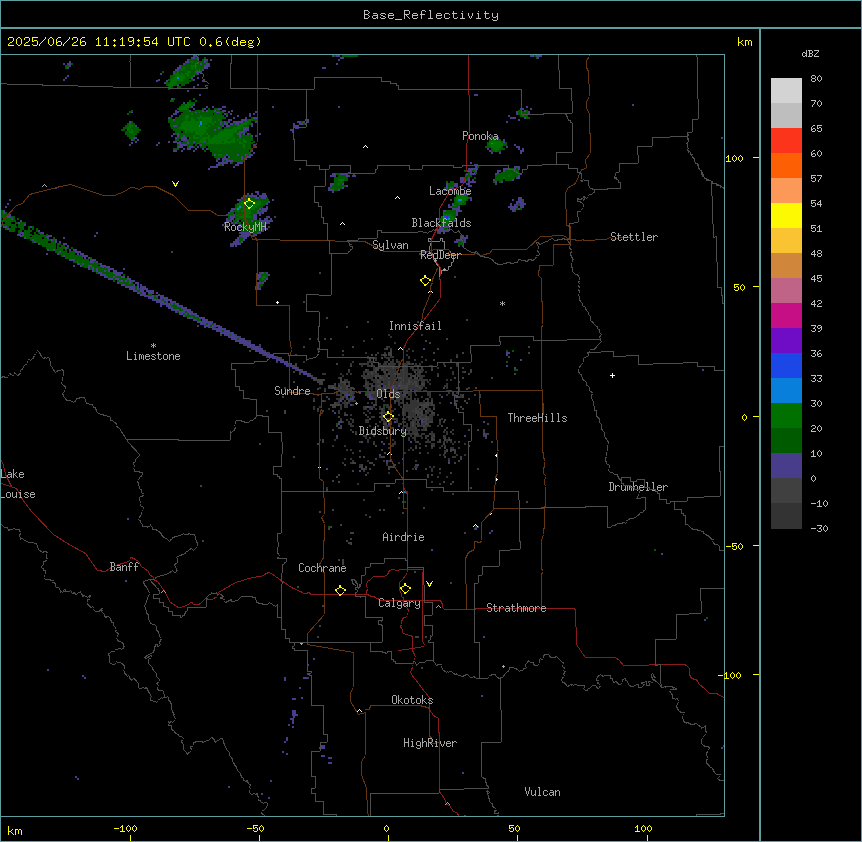Select the bright yellow legend color band

tap(786, 215)
